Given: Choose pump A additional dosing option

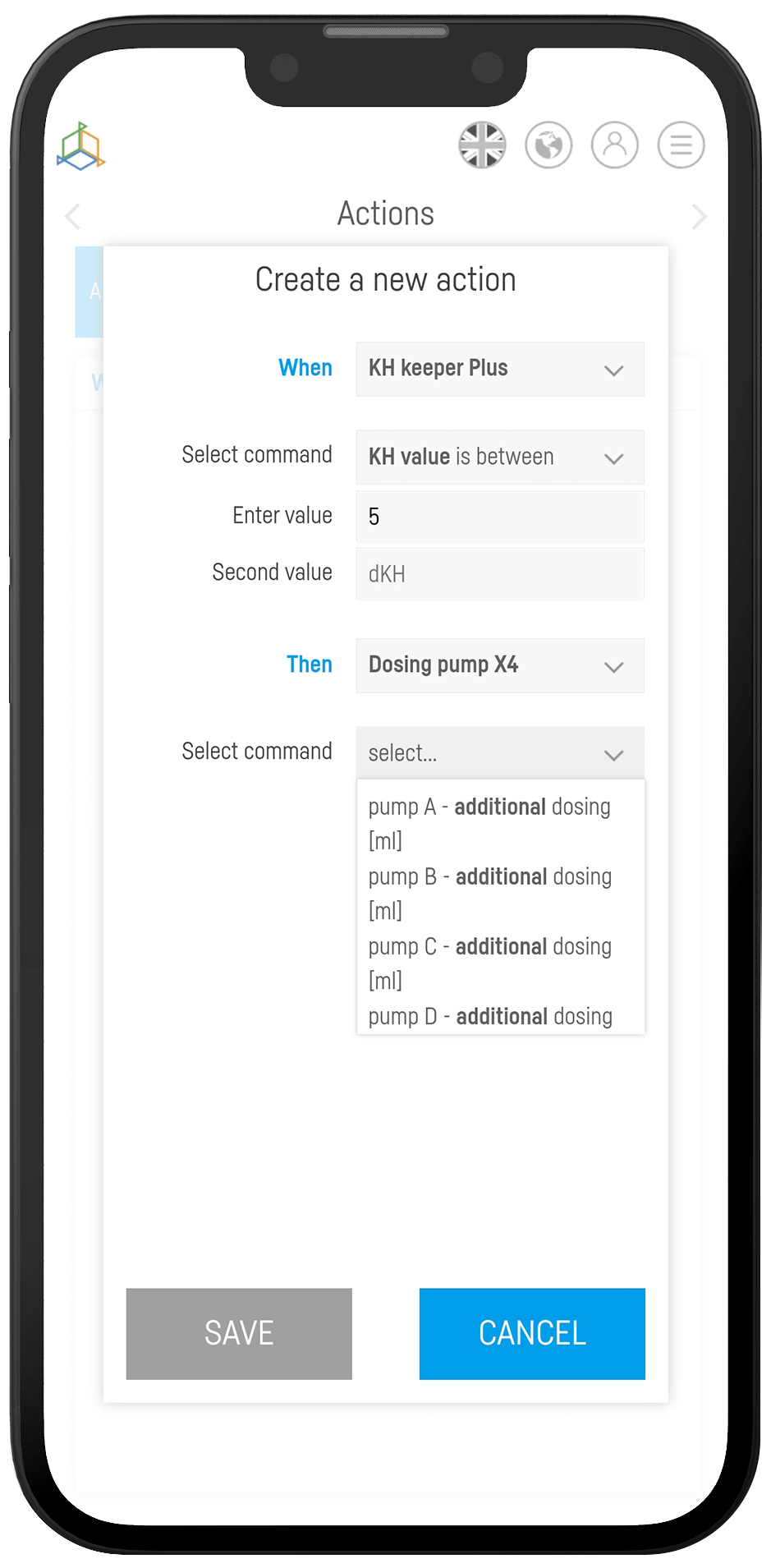Looking at the screenshot, I should pos(489,823).
